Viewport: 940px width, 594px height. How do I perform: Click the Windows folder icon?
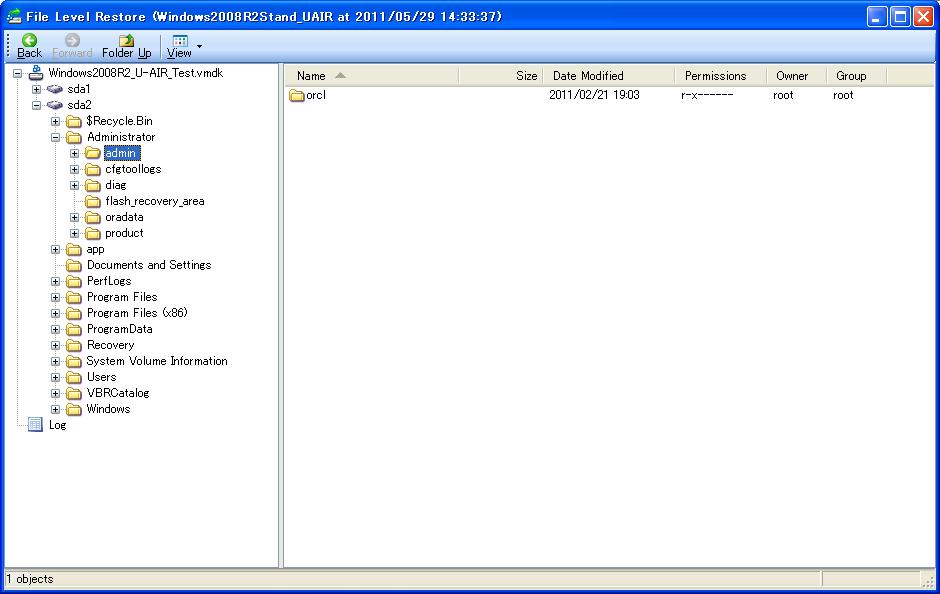tap(74, 409)
